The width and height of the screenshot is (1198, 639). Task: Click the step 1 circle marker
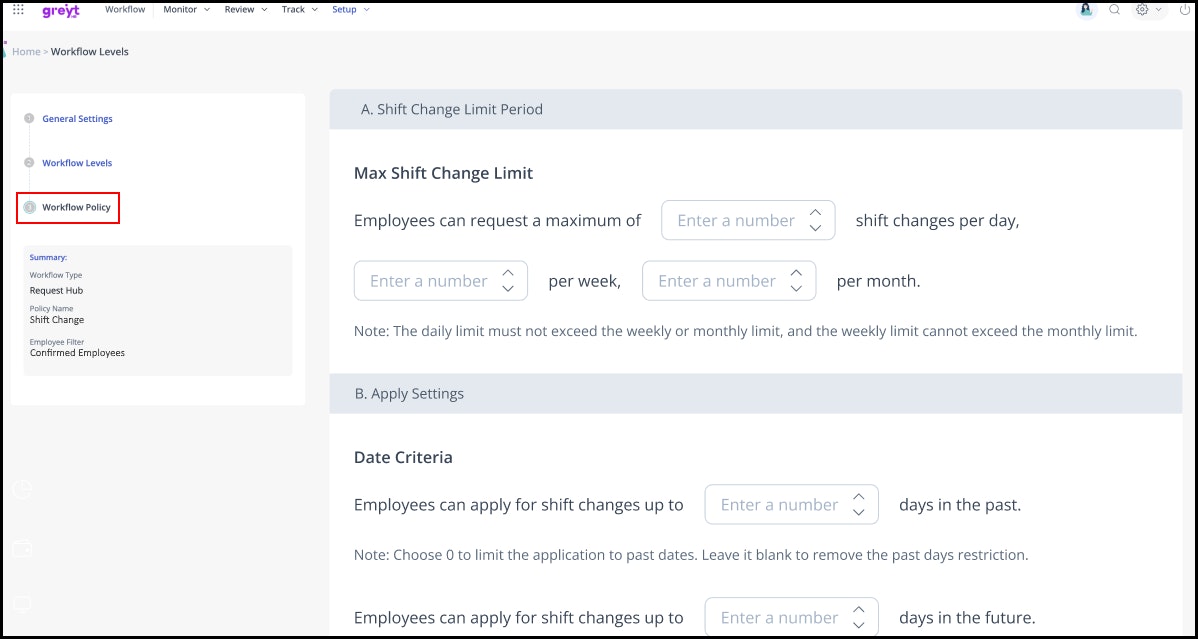coord(29,119)
